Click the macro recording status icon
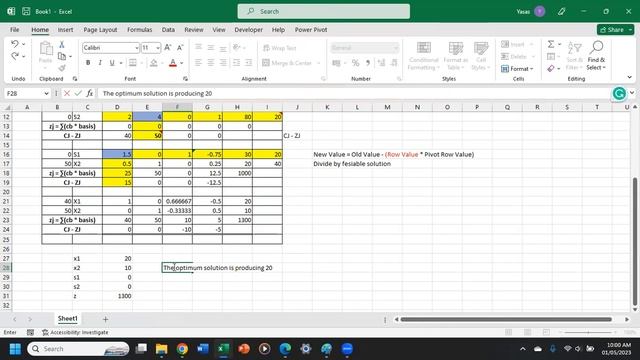 pos(30,332)
